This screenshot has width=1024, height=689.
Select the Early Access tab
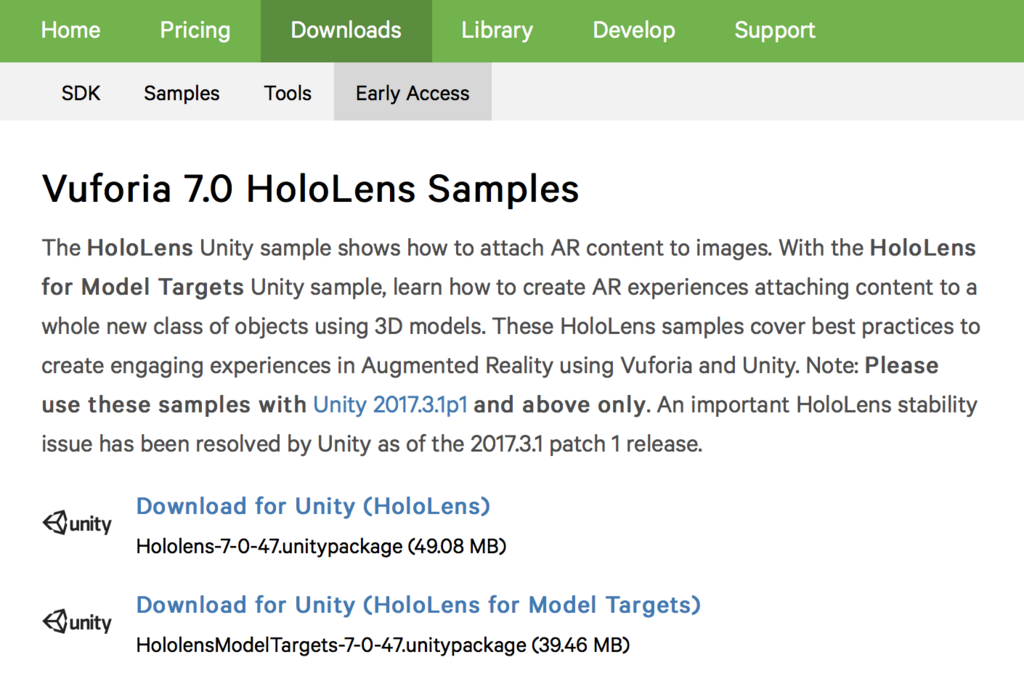(413, 92)
